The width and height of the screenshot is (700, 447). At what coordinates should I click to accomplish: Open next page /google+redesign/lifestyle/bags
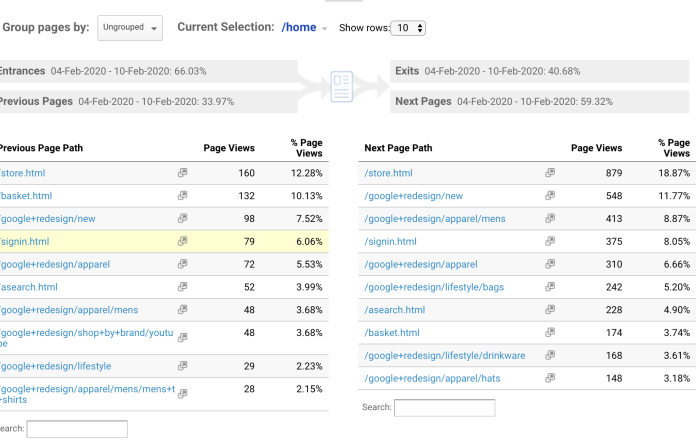click(x=434, y=287)
